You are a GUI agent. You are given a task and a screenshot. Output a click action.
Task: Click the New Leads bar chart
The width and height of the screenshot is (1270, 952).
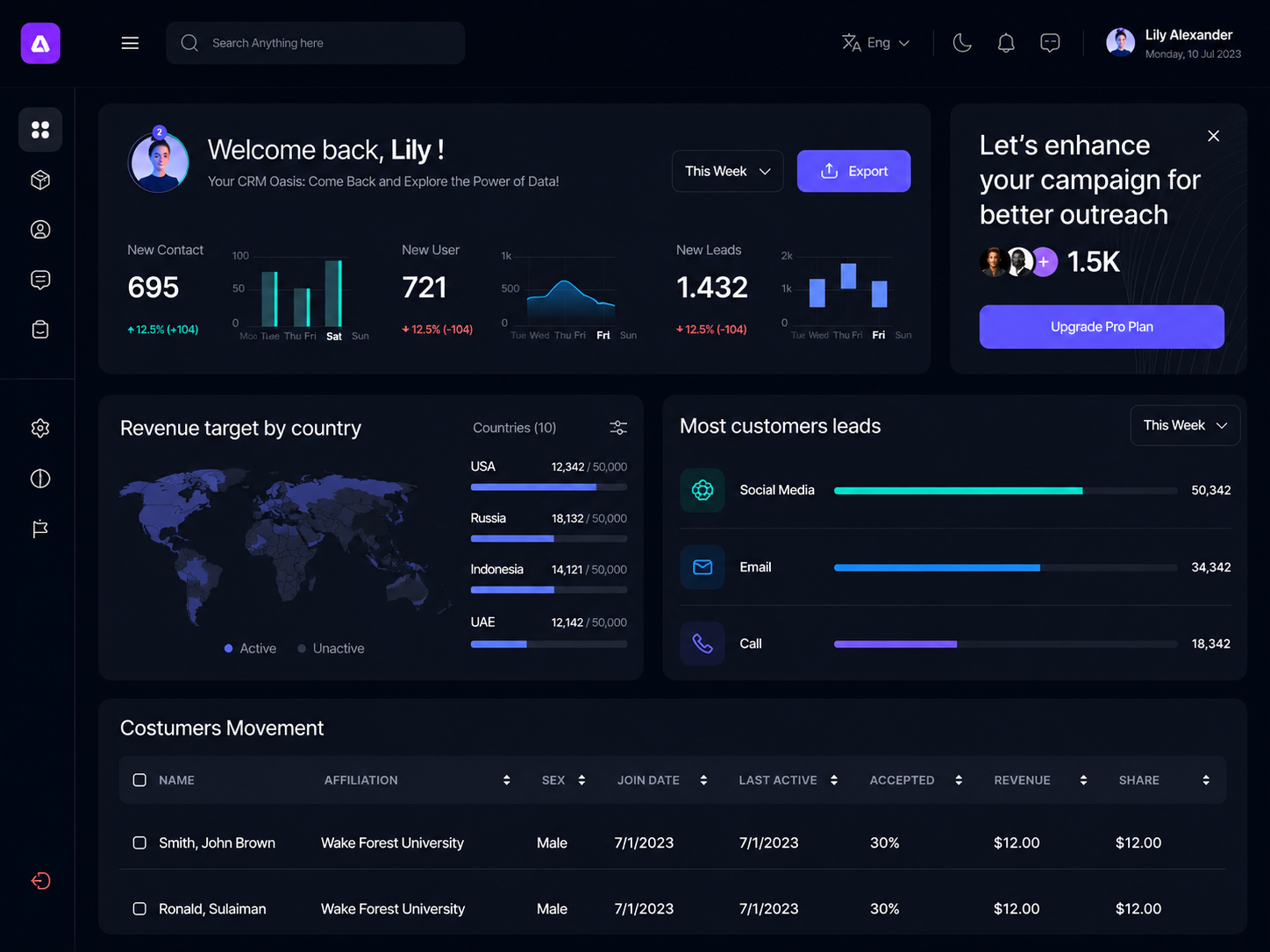846,296
